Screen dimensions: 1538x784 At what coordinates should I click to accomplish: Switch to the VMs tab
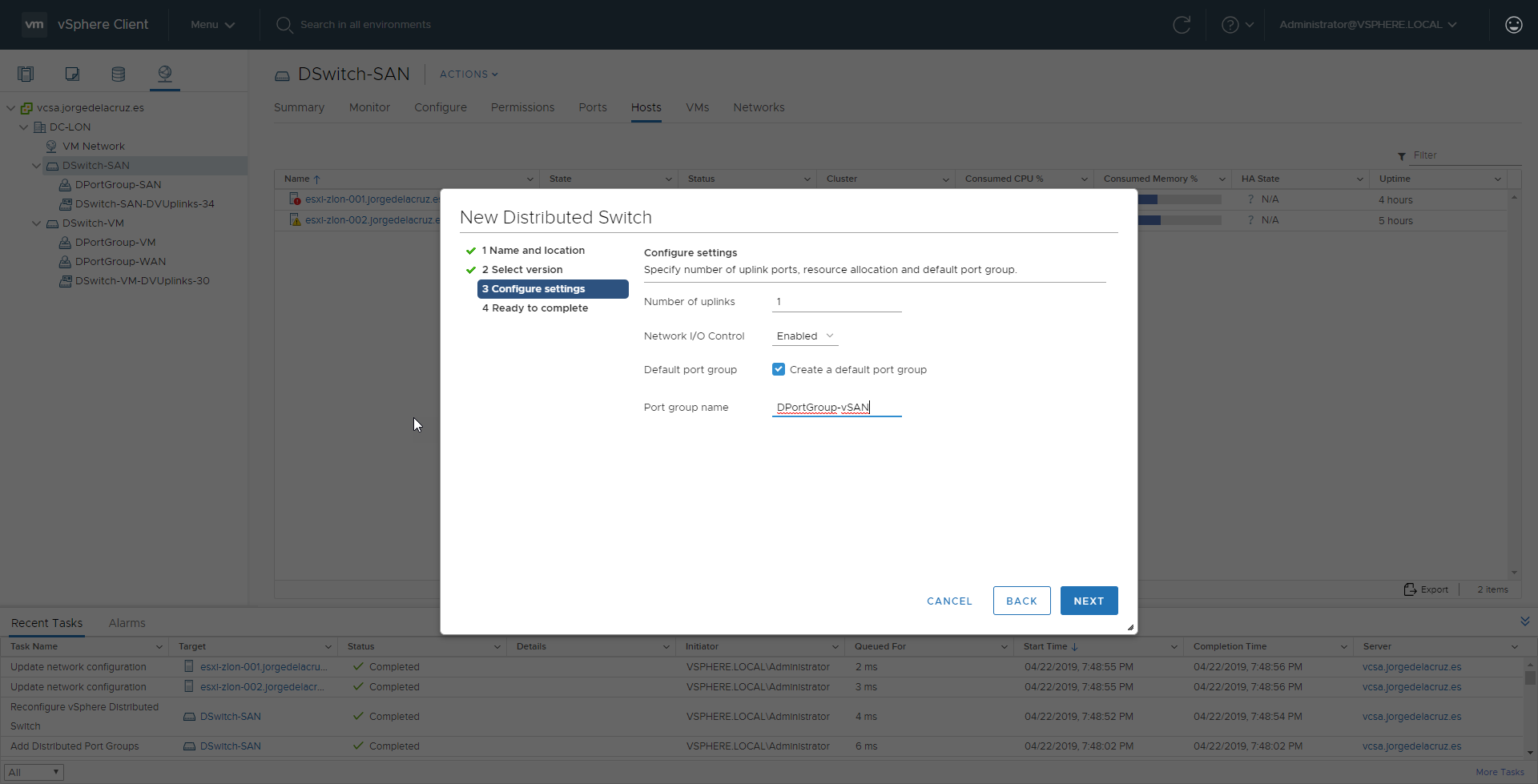point(697,107)
